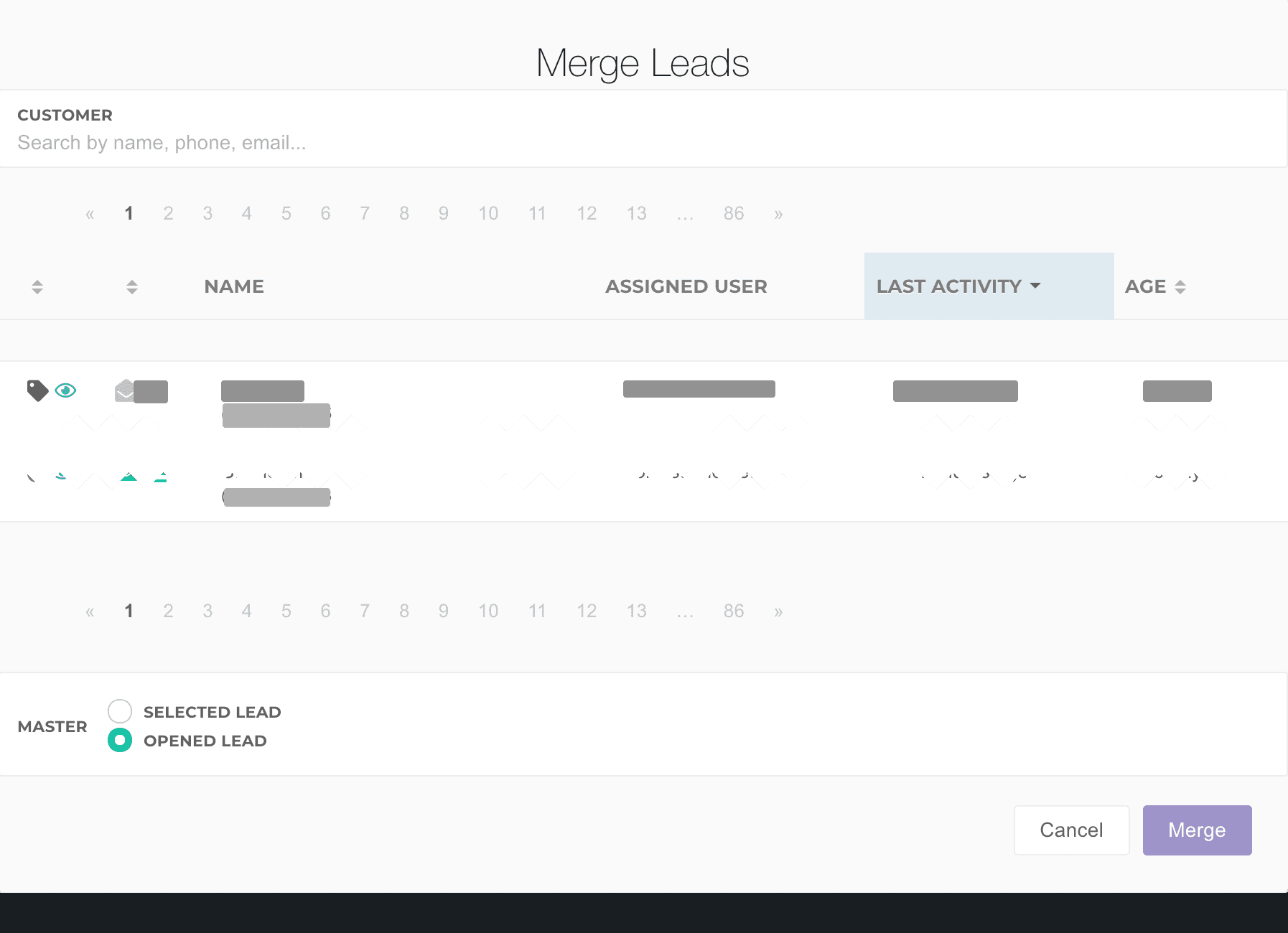1288x933 pixels.
Task: Sort by the first column sort arrows
Action: point(37,287)
